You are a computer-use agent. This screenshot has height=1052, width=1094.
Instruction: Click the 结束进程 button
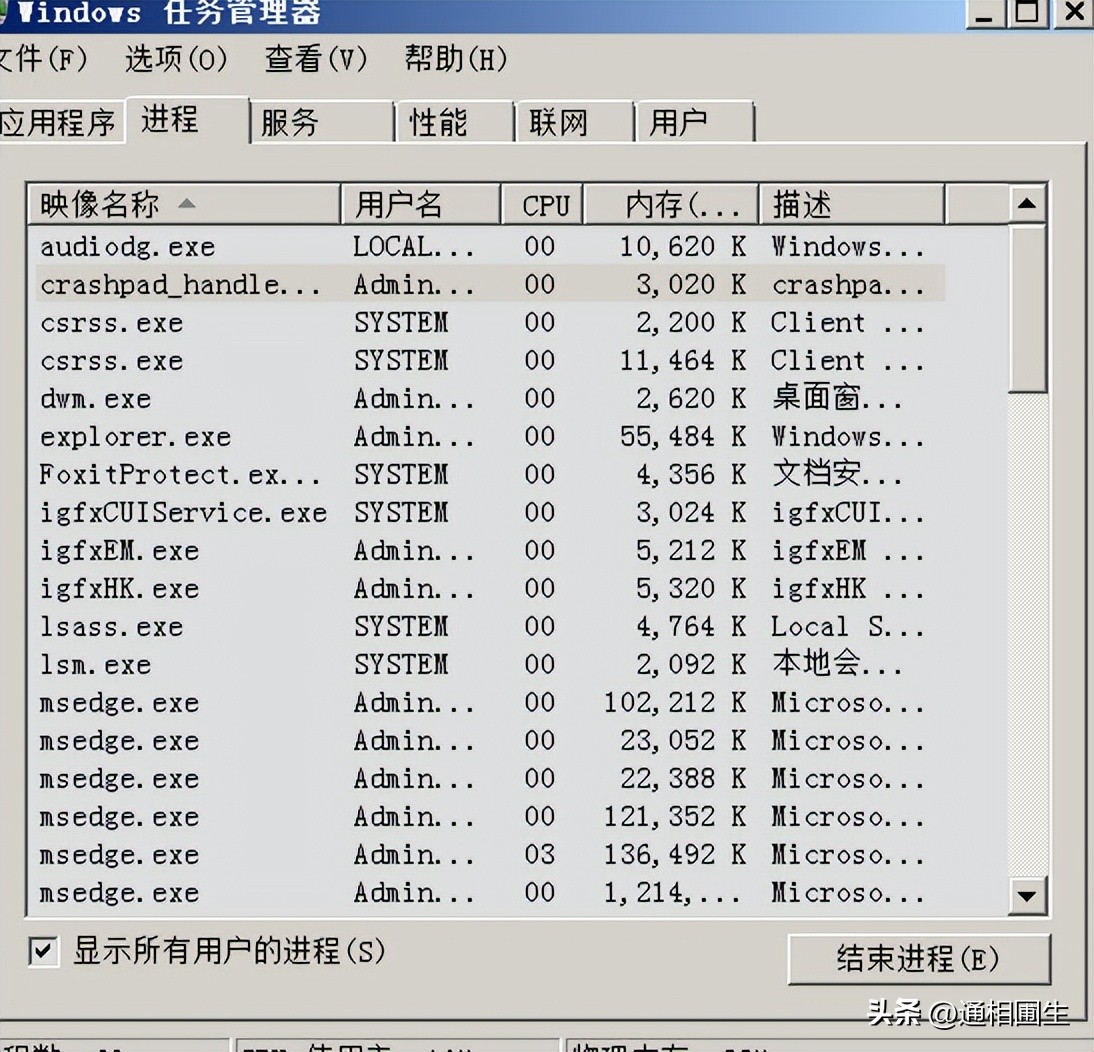point(917,958)
